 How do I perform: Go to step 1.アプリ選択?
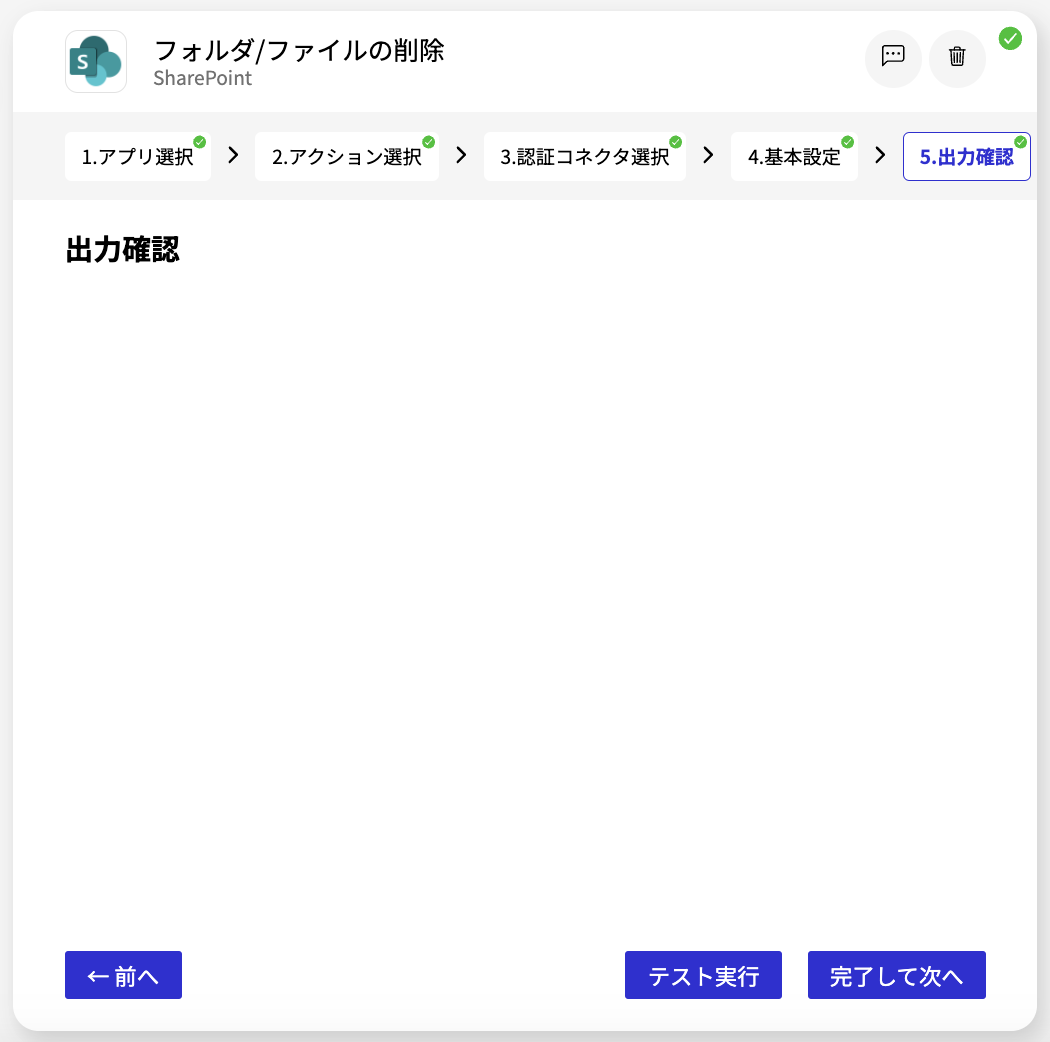[138, 157]
